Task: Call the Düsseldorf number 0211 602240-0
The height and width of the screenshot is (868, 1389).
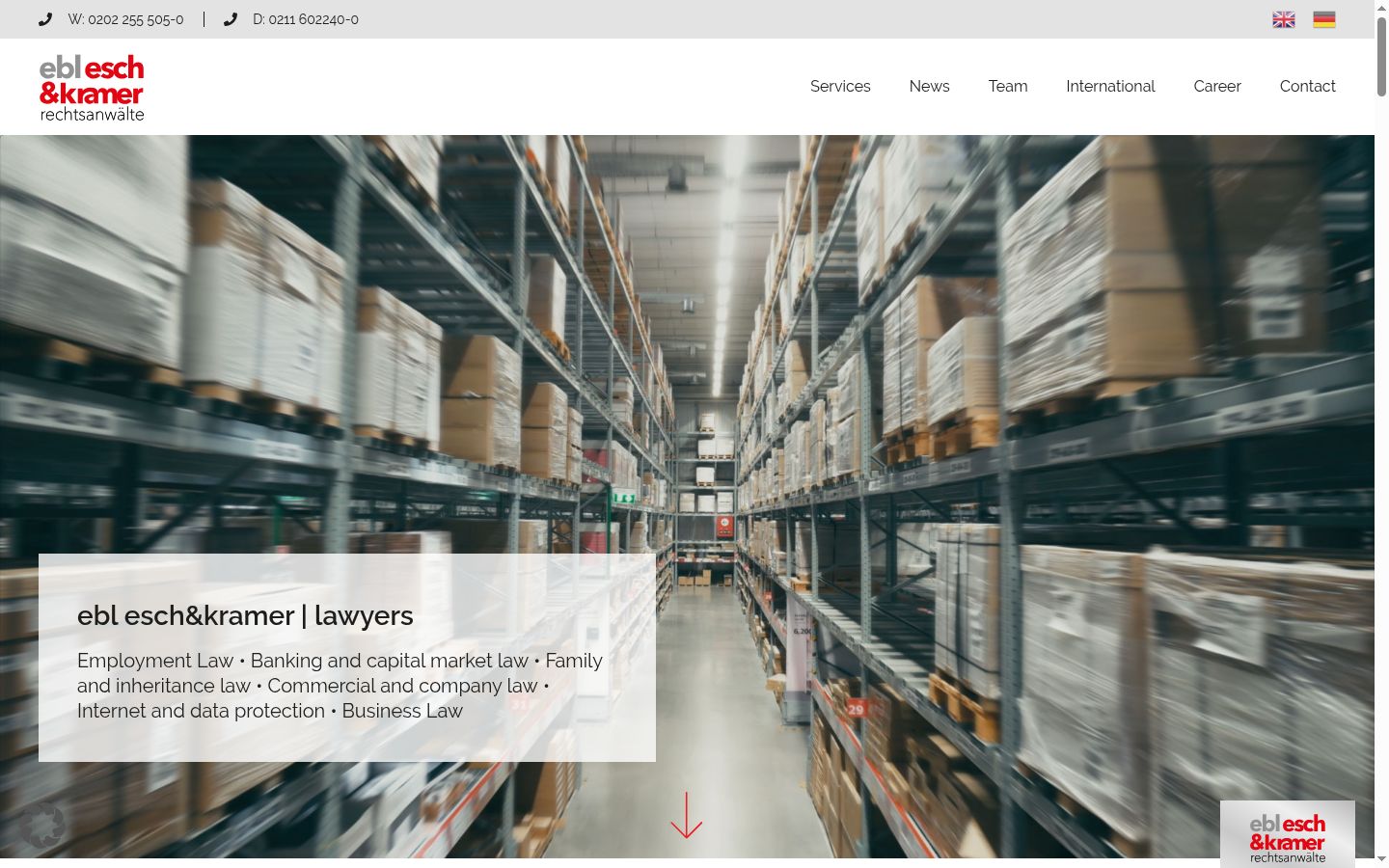Action: click(306, 19)
